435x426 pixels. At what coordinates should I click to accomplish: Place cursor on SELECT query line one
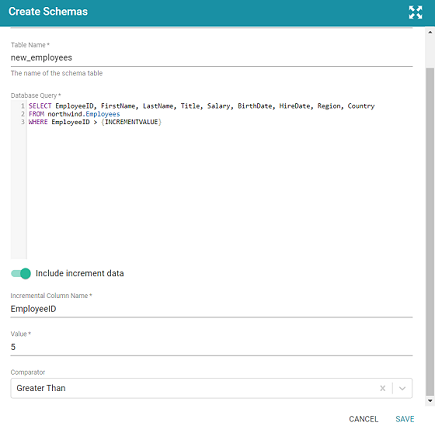point(202,106)
